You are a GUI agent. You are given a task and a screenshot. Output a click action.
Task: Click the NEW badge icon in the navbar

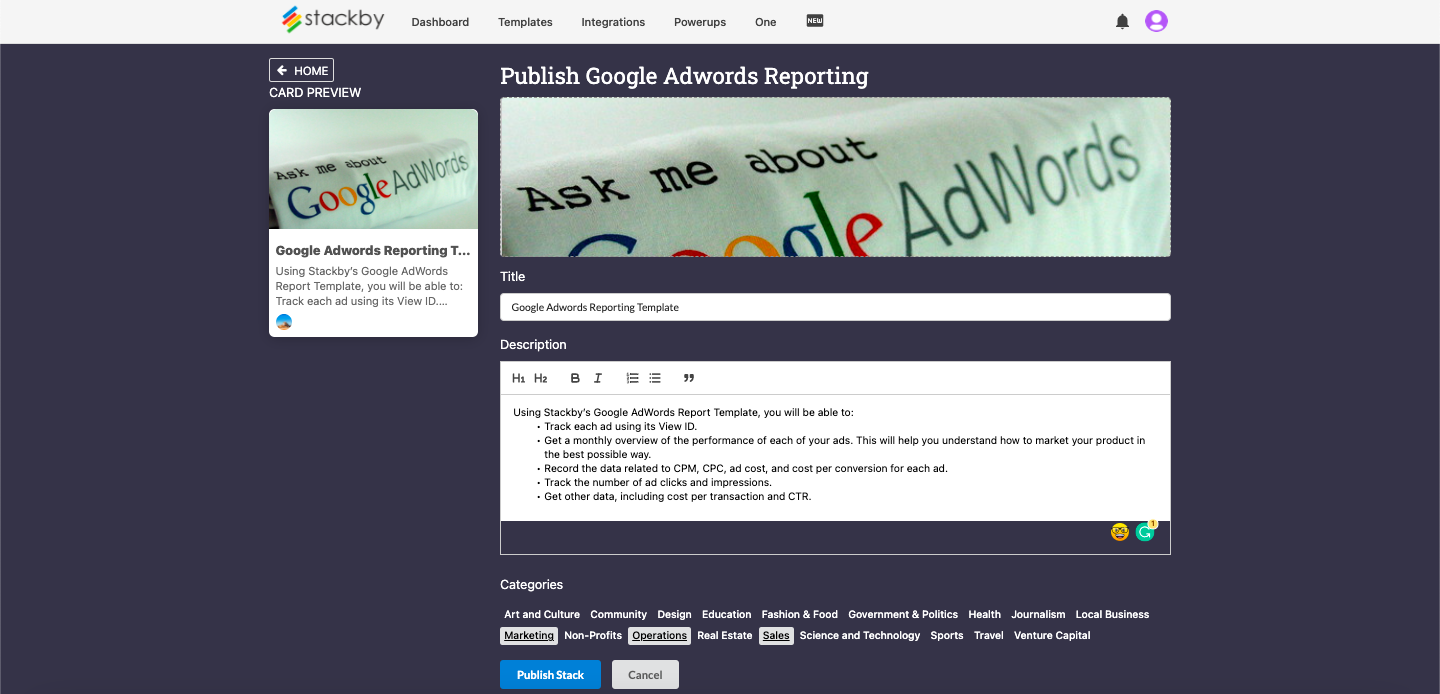[x=815, y=21]
